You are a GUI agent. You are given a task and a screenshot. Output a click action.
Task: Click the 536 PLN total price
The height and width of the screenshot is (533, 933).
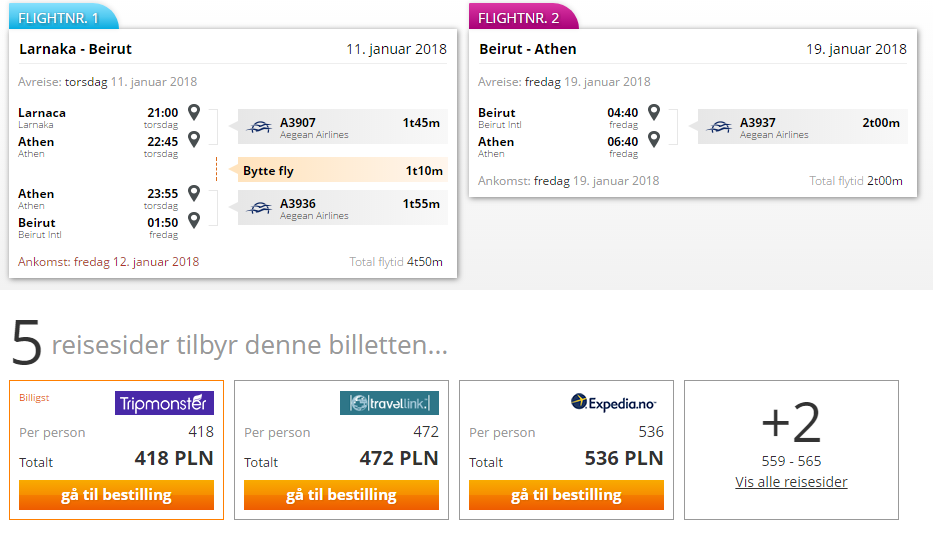[x=624, y=458]
